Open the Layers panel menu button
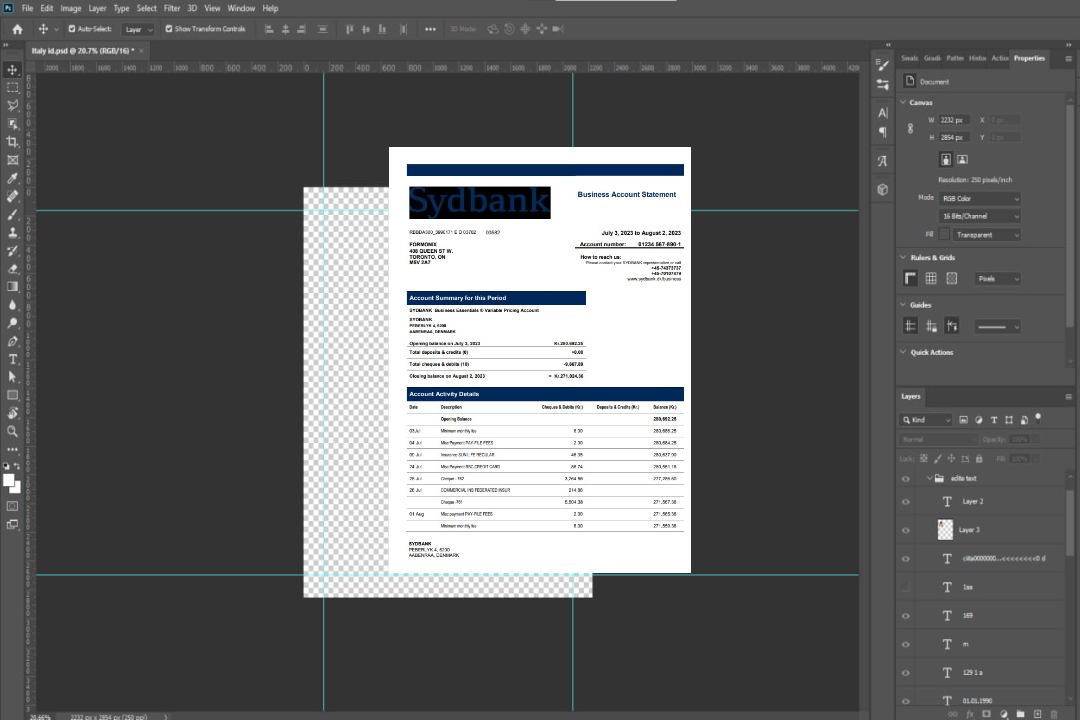Image resolution: width=1080 pixels, height=720 pixels. (1068, 397)
